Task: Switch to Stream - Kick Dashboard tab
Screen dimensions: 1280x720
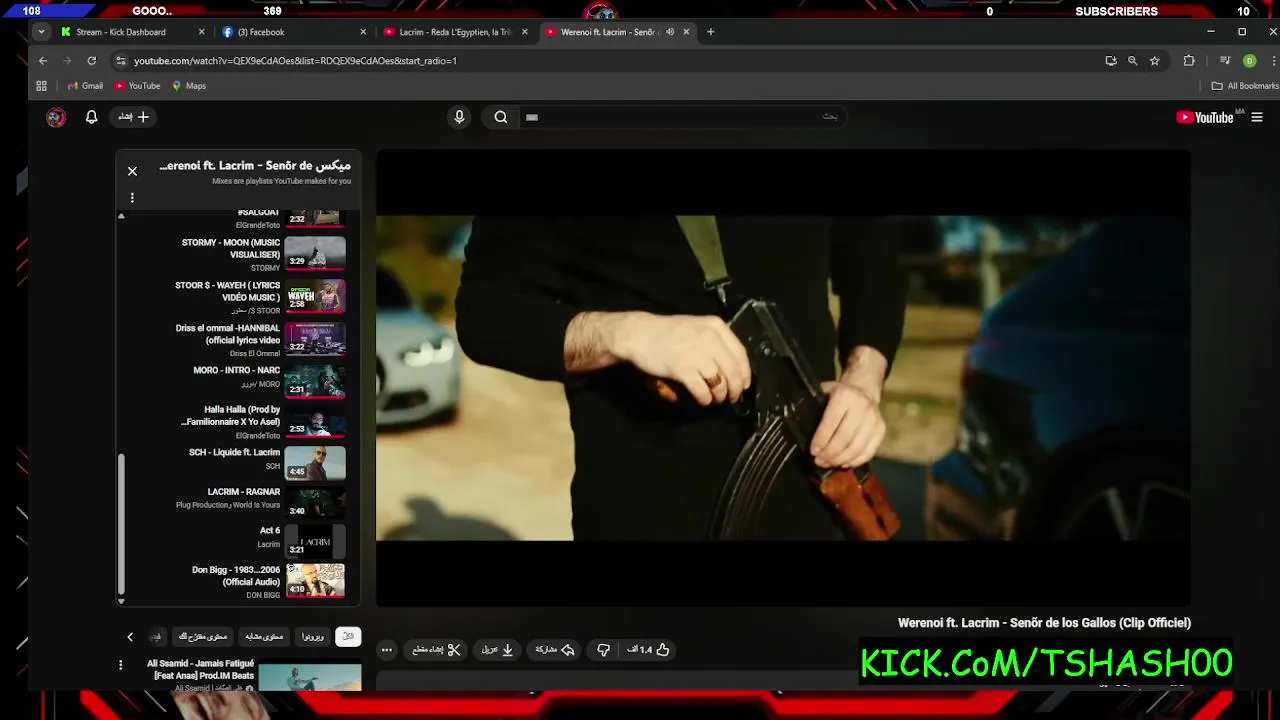Action: (133, 32)
